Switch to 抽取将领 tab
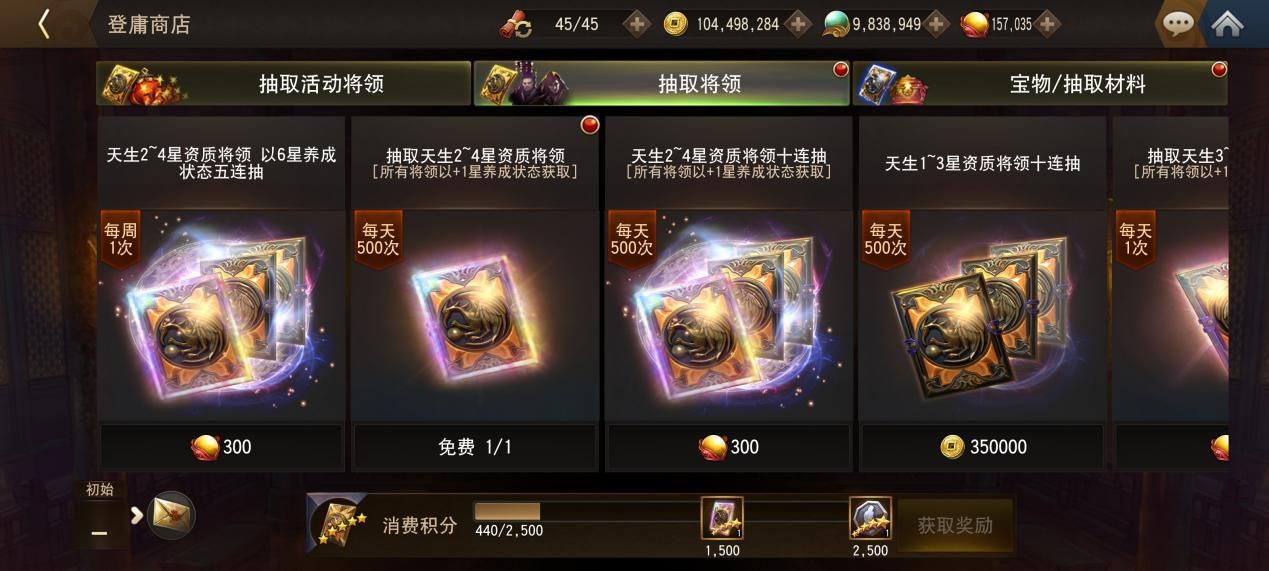Viewport: 1269px width, 571px height. click(x=661, y=84)
